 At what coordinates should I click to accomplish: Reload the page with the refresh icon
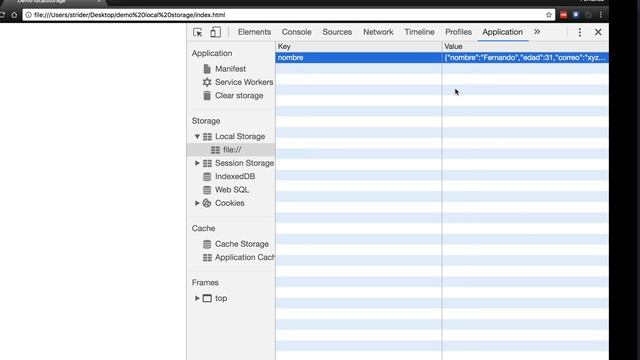(x=2, y=15)
